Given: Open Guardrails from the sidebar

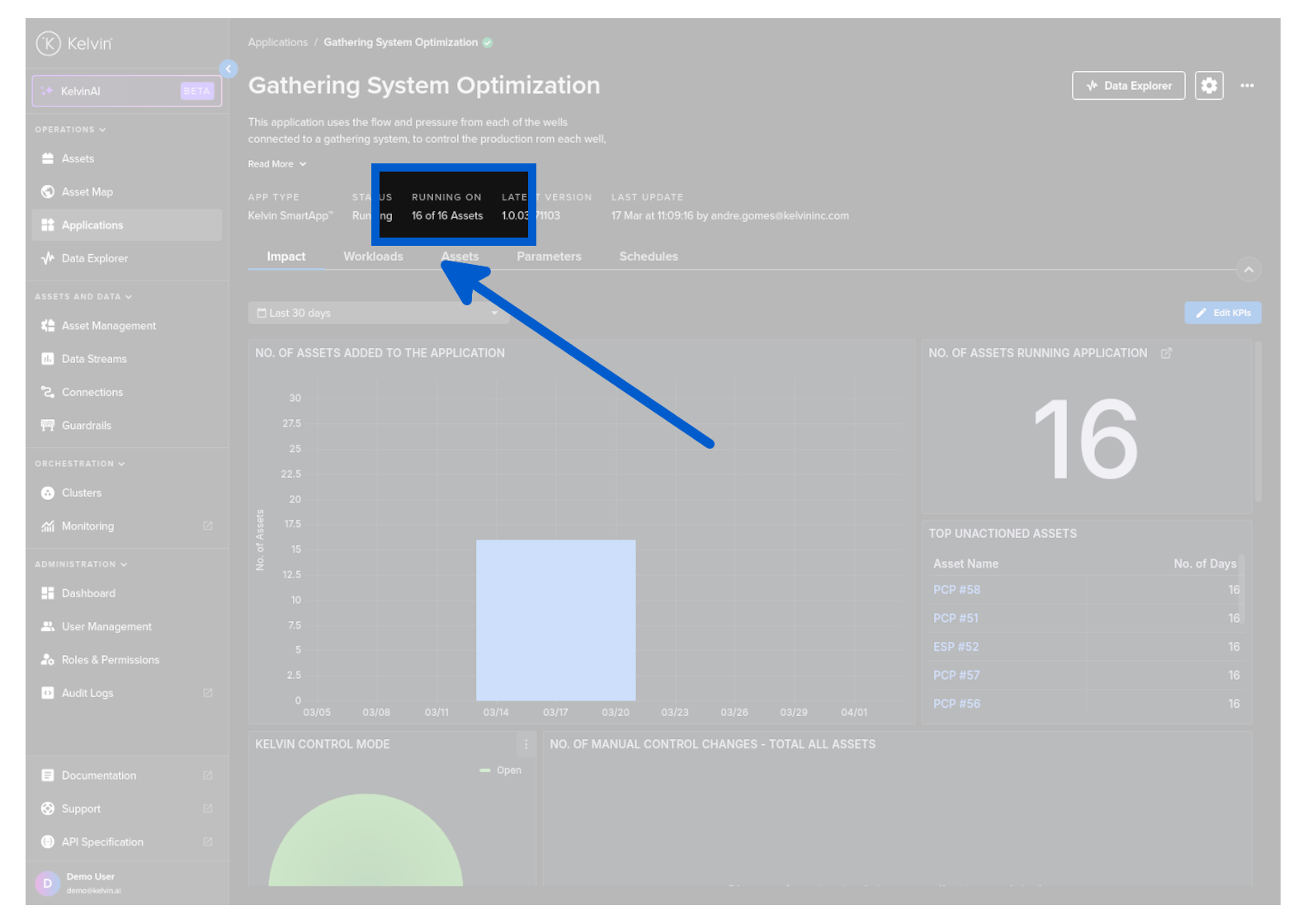Looking at the screenshot, I should pos(86,426).
